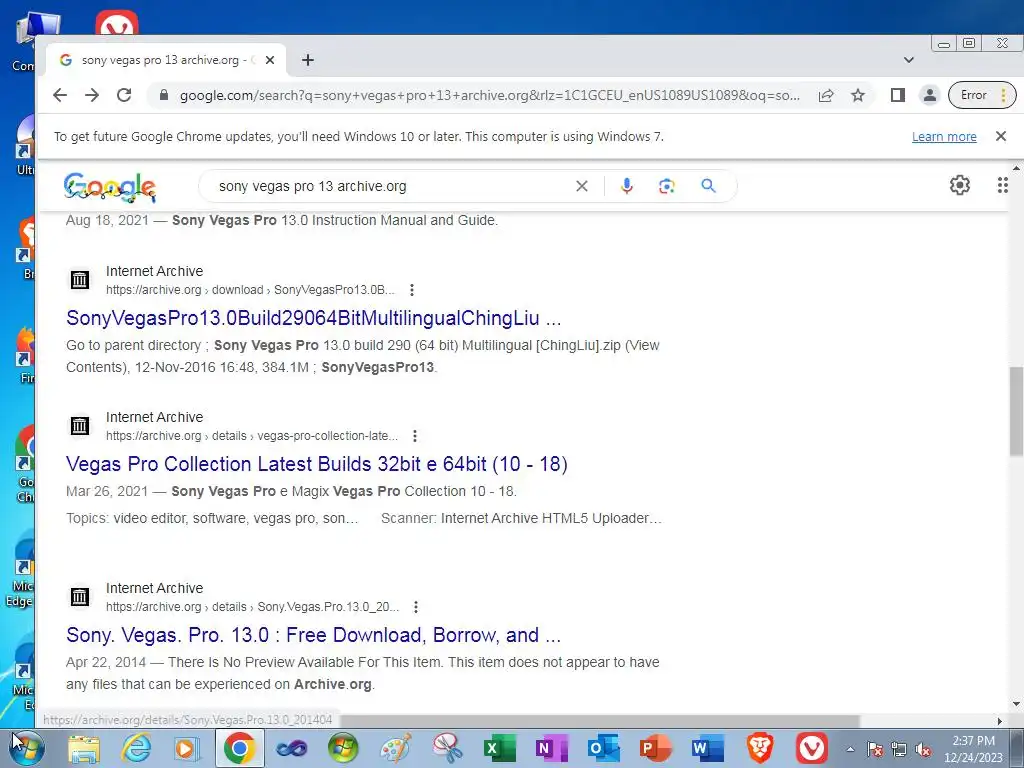
Task: Reload the current page
Action: click(x=124, y=95)
